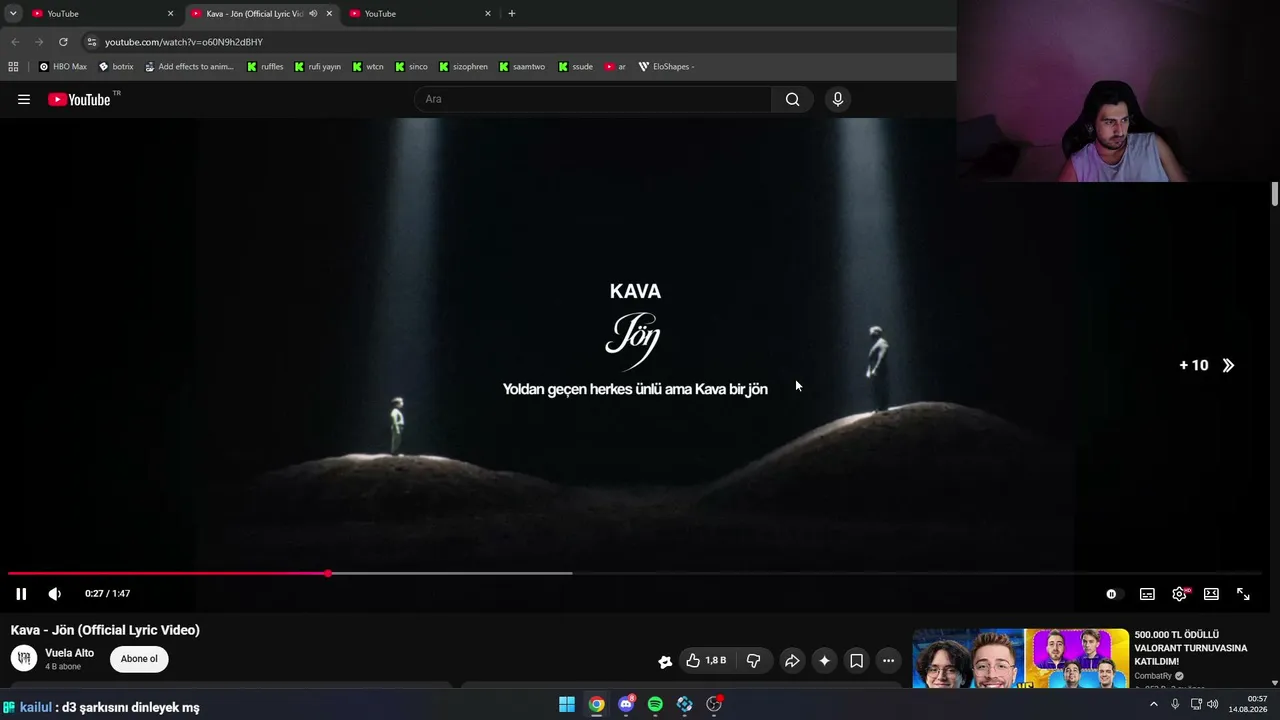Open the Valorant tournament video thumbnail
Image resolution: width=1280 pixels, height=720 pixels.
1021,658
